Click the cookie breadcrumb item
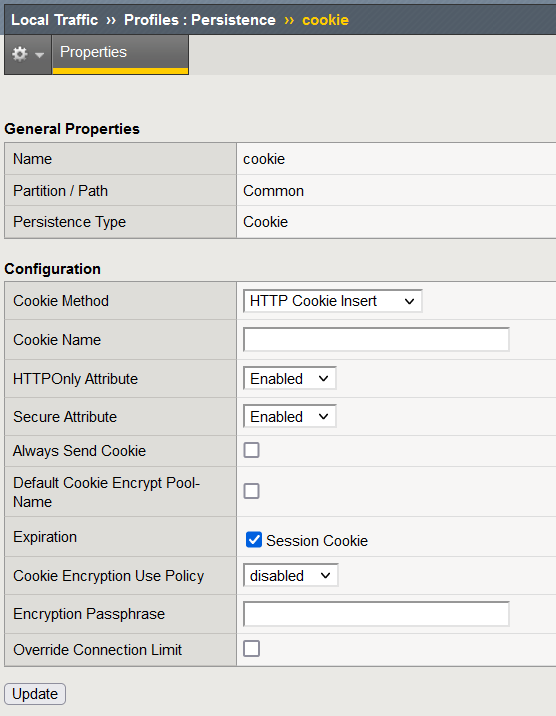Screen dimensions: 556x716 coord(325,20)
